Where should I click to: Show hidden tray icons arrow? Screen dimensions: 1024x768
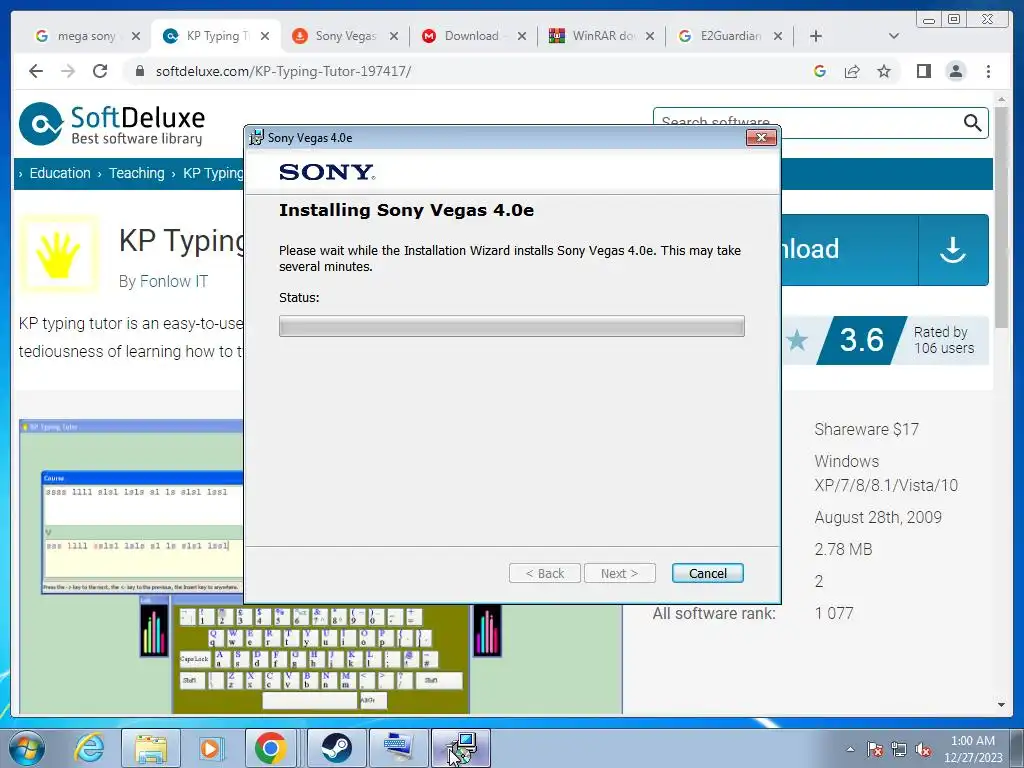(x=850, y=749)
